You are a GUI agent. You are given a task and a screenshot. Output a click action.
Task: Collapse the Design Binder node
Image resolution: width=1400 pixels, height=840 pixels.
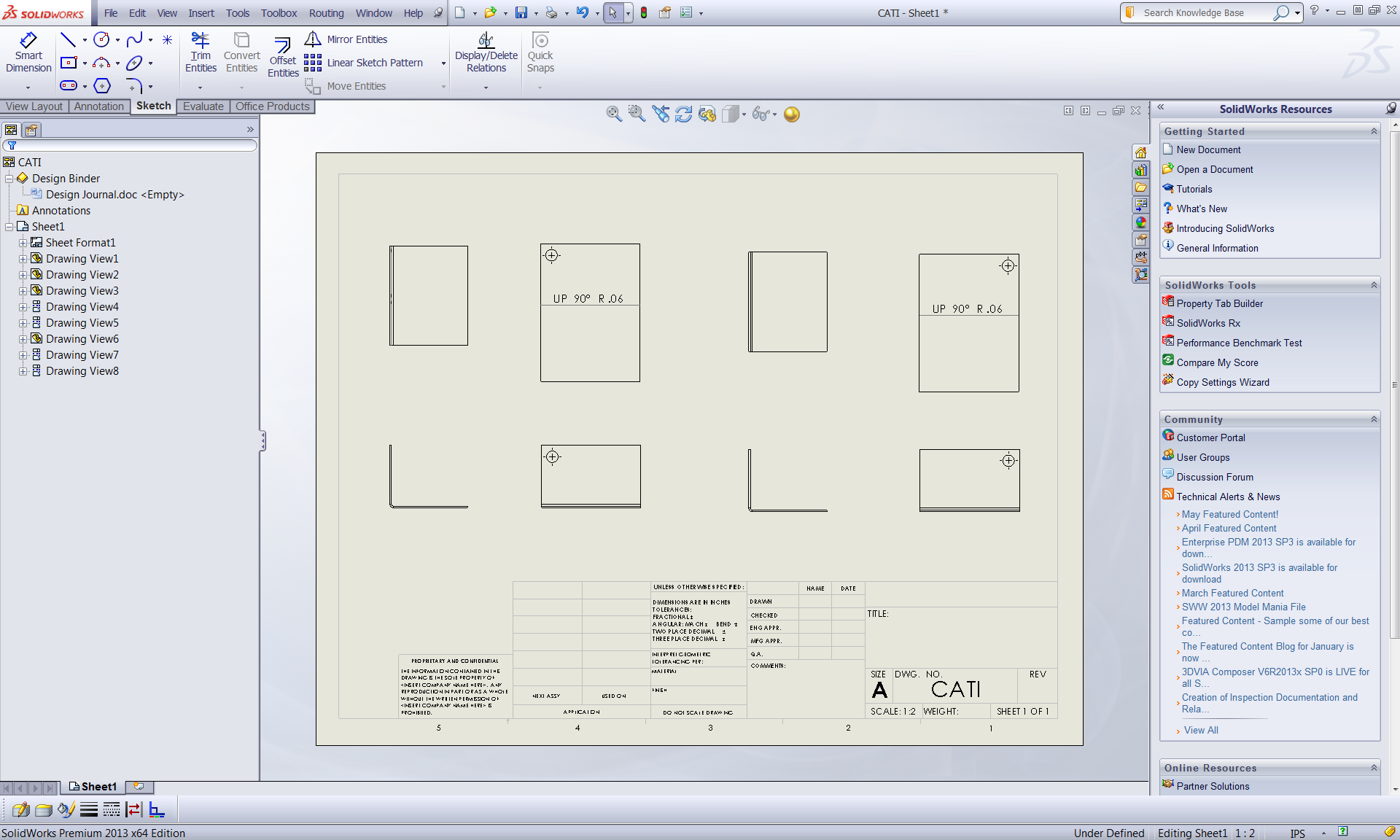[9, 179]
